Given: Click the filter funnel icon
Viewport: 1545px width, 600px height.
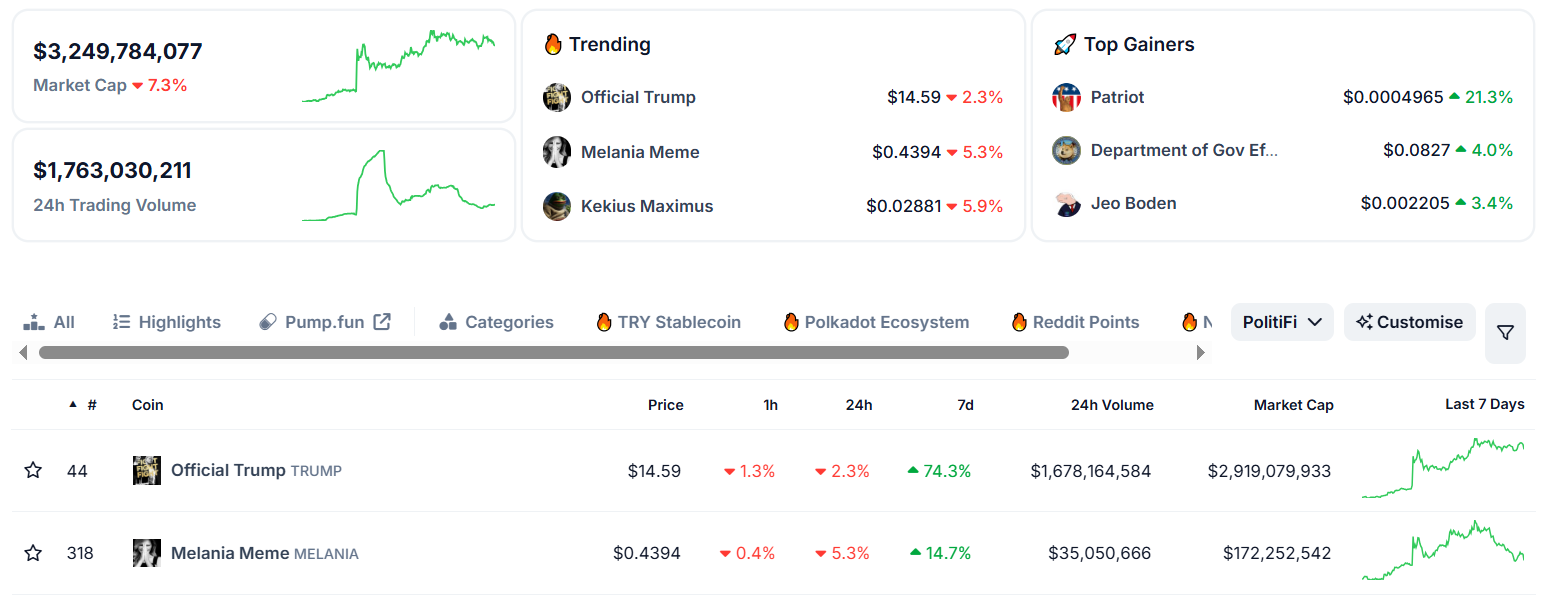Looking at the screenshot, I should (x=1505, y=333).
